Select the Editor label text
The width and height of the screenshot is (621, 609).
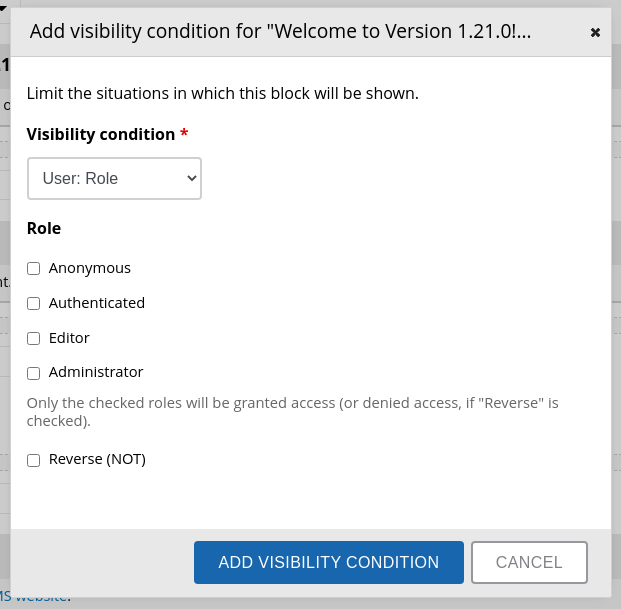click(x=69, y=338)
